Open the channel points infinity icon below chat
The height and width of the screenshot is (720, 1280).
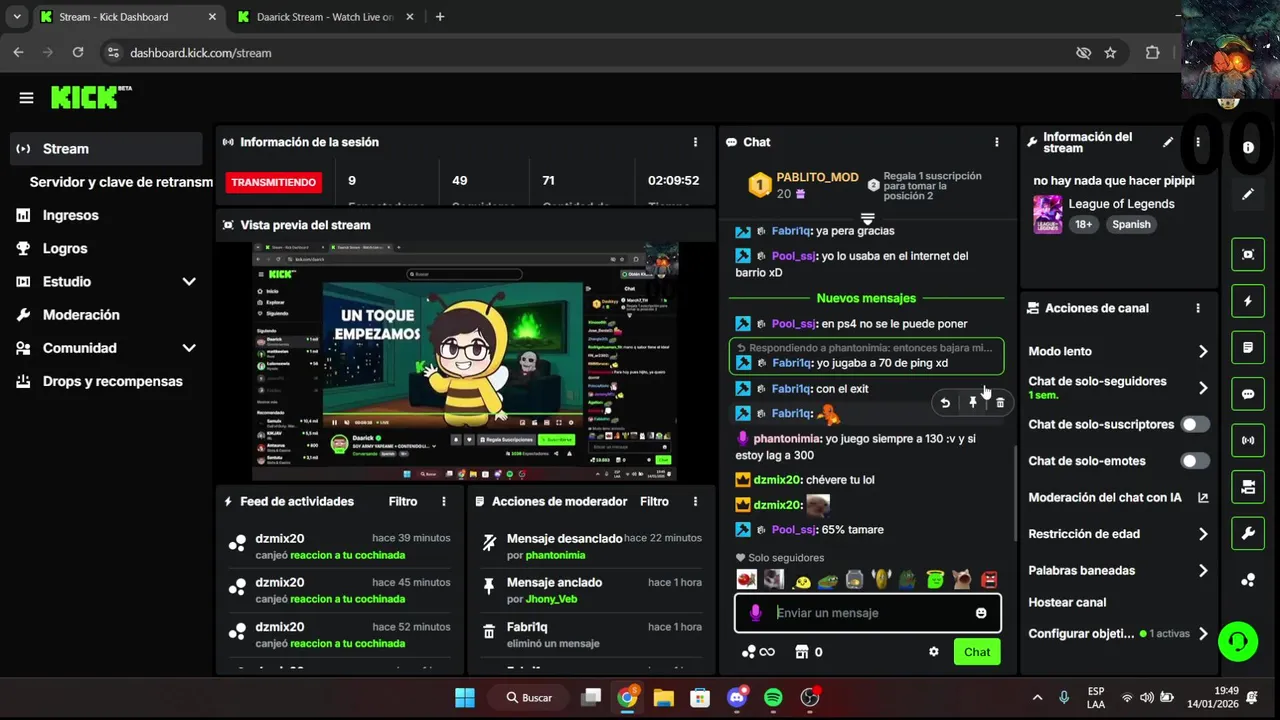[x=758, y=651]
